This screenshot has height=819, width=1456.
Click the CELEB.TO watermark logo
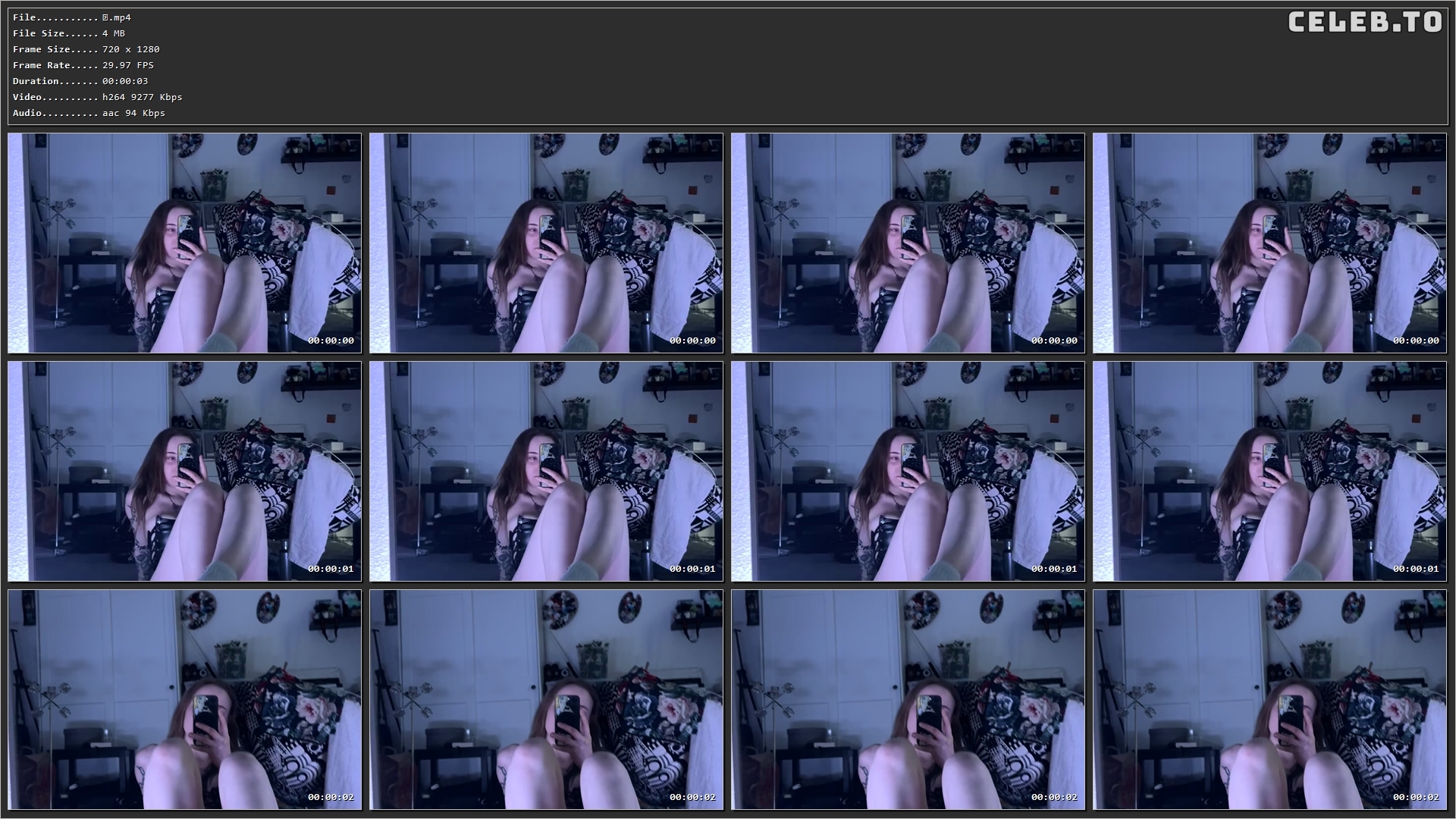1364,22
